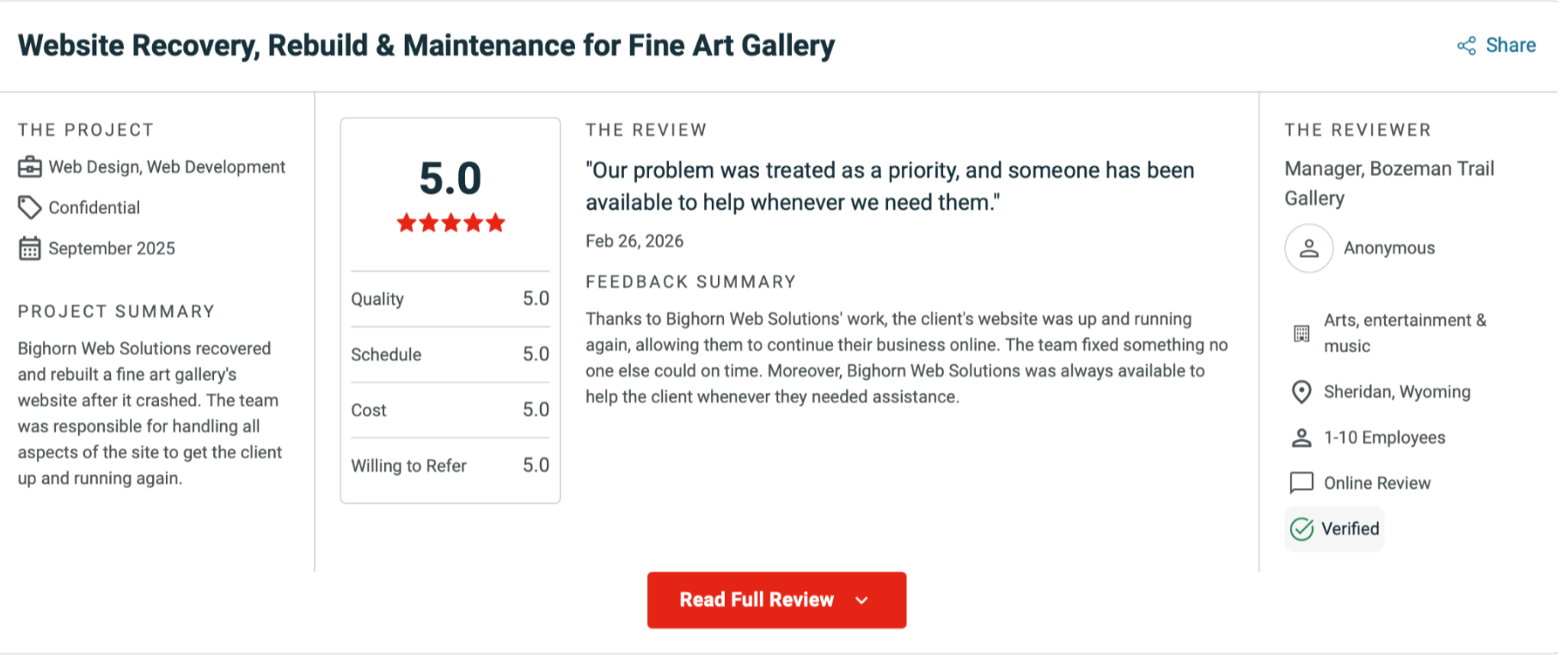The height and width of the screenshot is (655, 1568).
Task: Click the Verified badge label
Action: [1350, 530]
